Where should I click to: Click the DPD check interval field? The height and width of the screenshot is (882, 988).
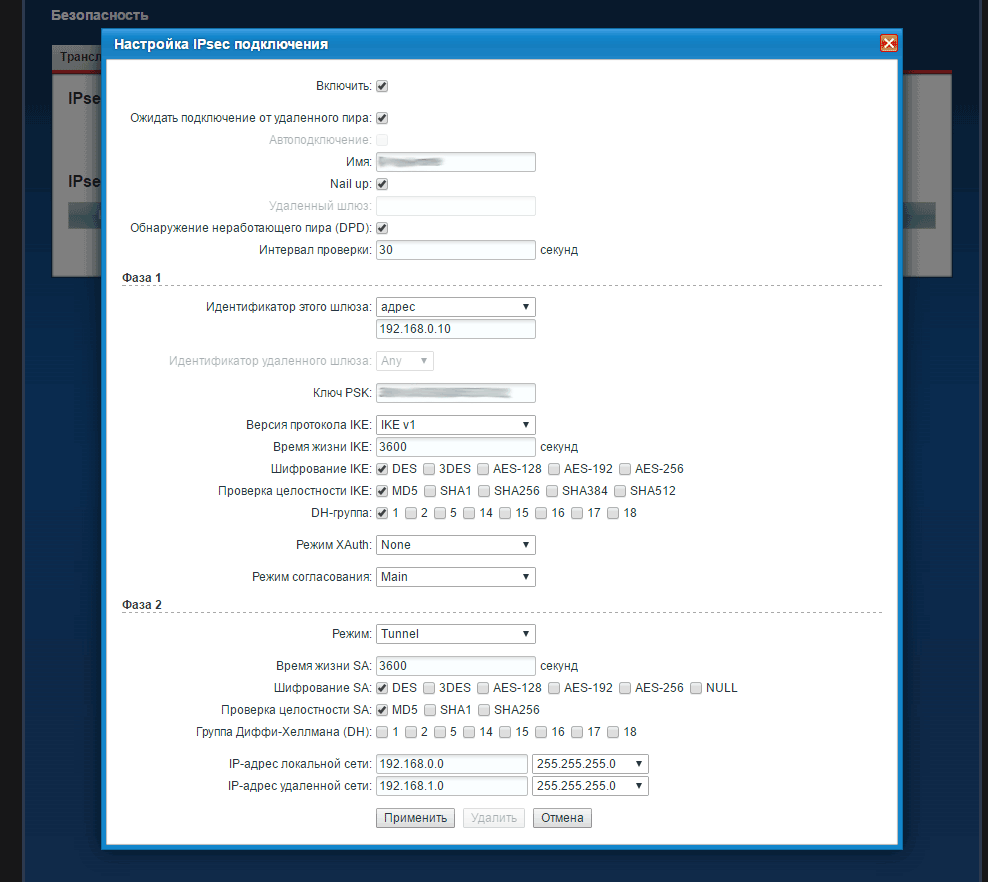pyautogui.click(x=456, y=250)
